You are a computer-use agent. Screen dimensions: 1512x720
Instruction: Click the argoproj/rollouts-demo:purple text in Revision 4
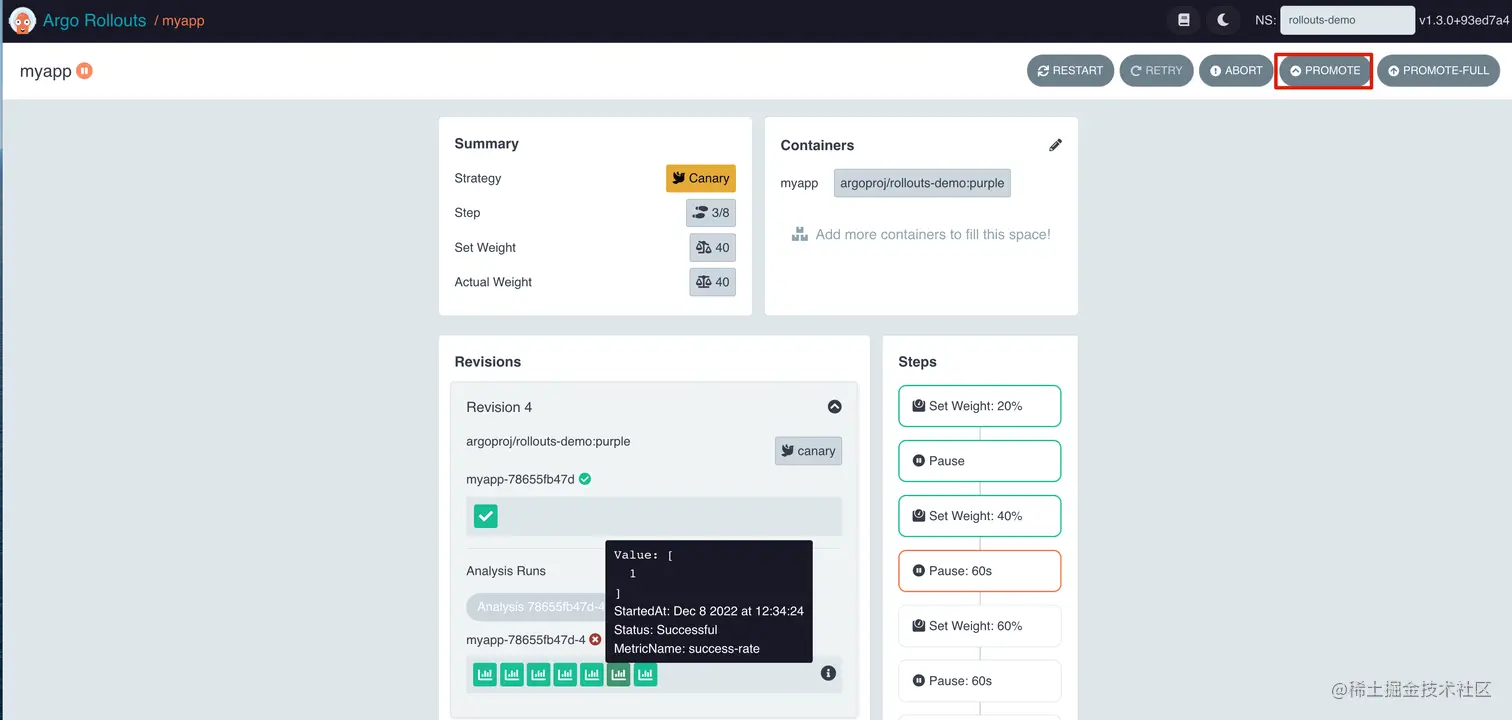548,441
